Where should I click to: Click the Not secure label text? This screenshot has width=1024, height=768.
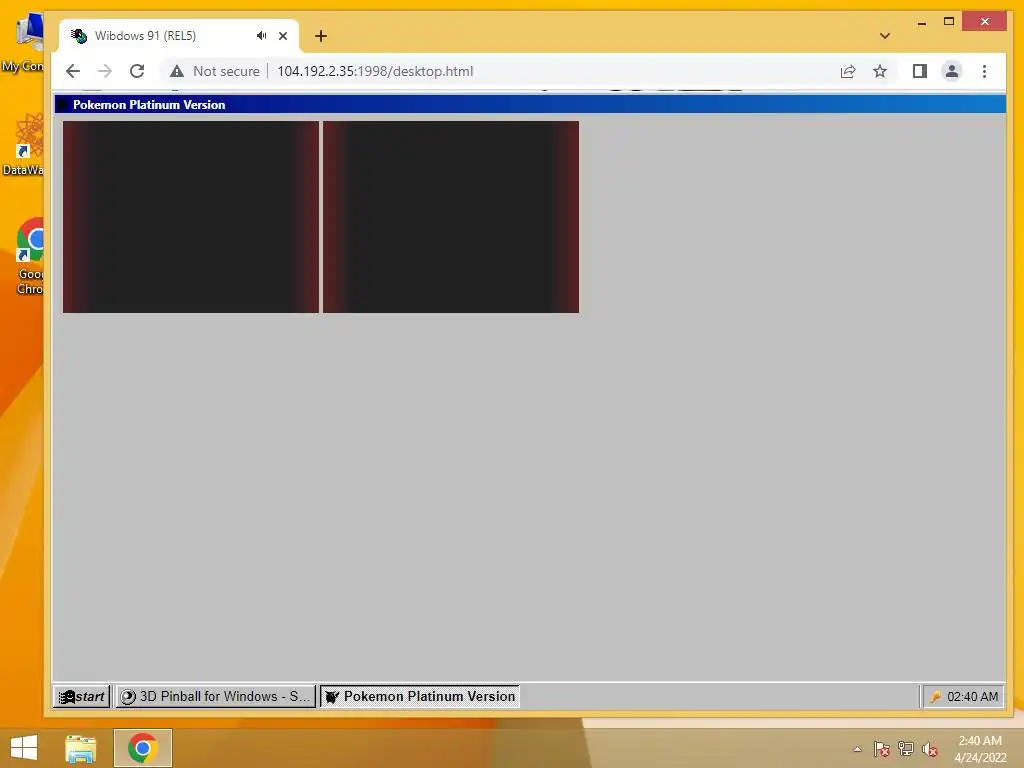pos(226,71)
